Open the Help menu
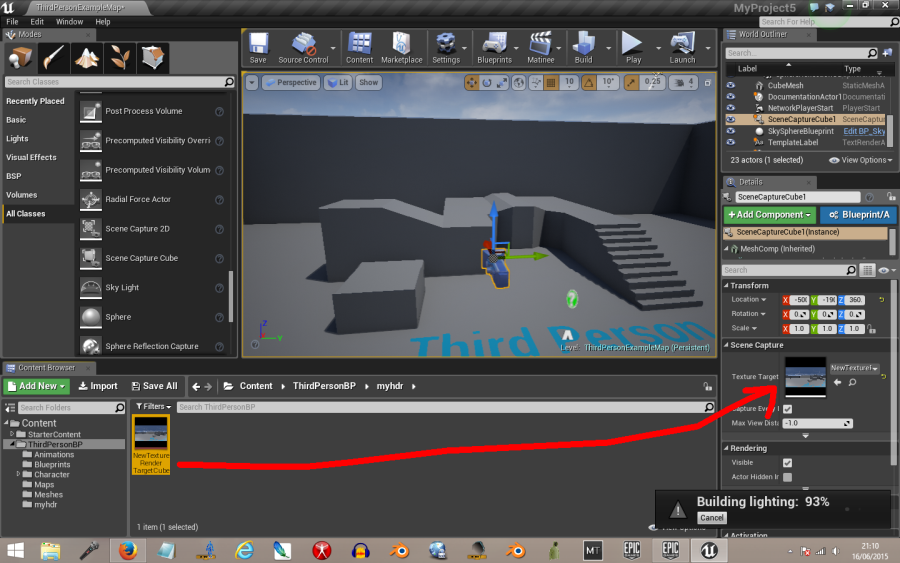The width and height of the screenshot is (900, 563). point(103,22)
